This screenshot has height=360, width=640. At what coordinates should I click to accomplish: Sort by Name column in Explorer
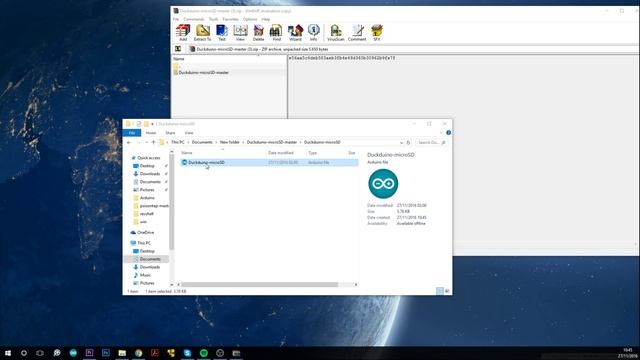tap(222, 153)
